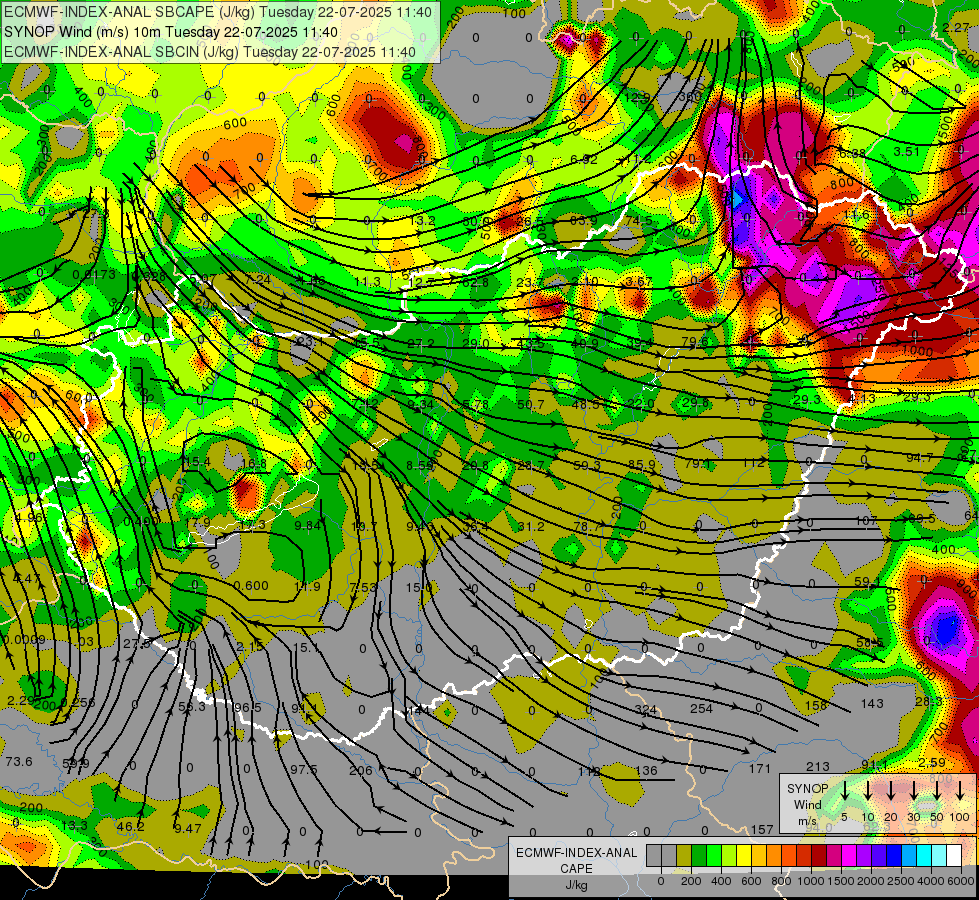Click the dark blue CAPE maximum at lower right
The height and width of the screenshot is (900, 979).
[x=946, y=630]
